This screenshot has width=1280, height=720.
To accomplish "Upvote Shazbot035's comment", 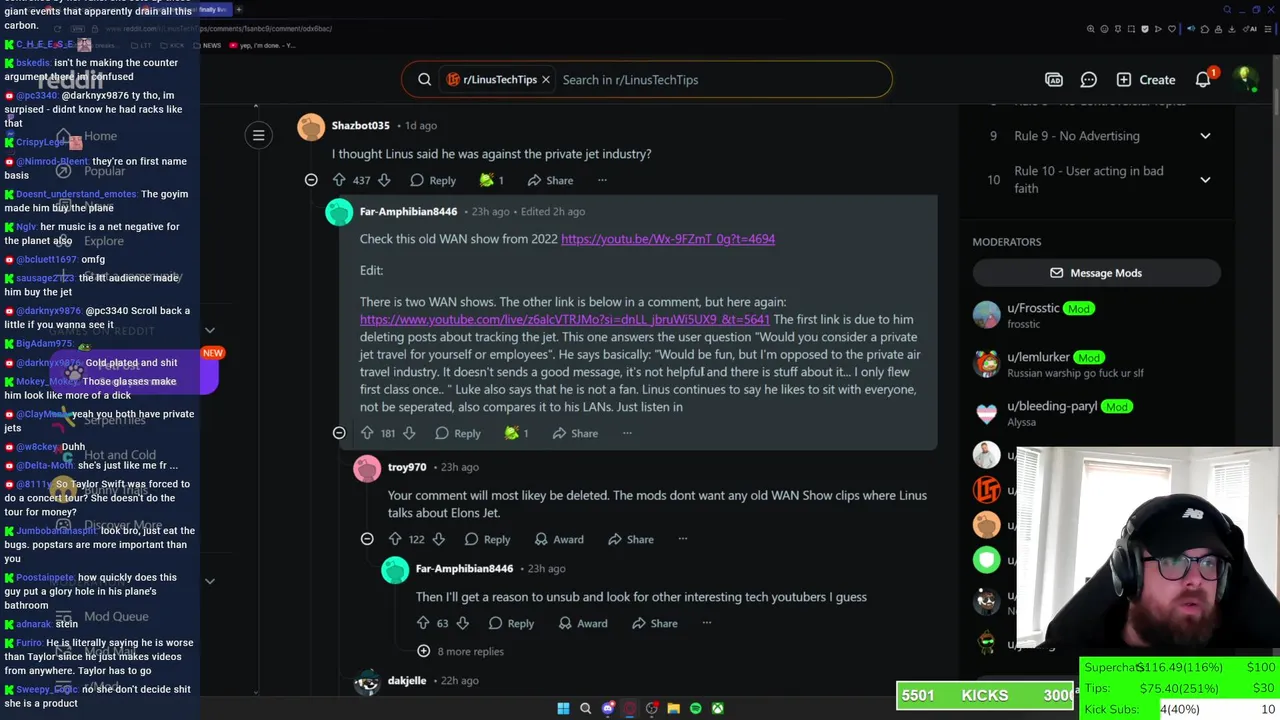I will pos(339,180).
